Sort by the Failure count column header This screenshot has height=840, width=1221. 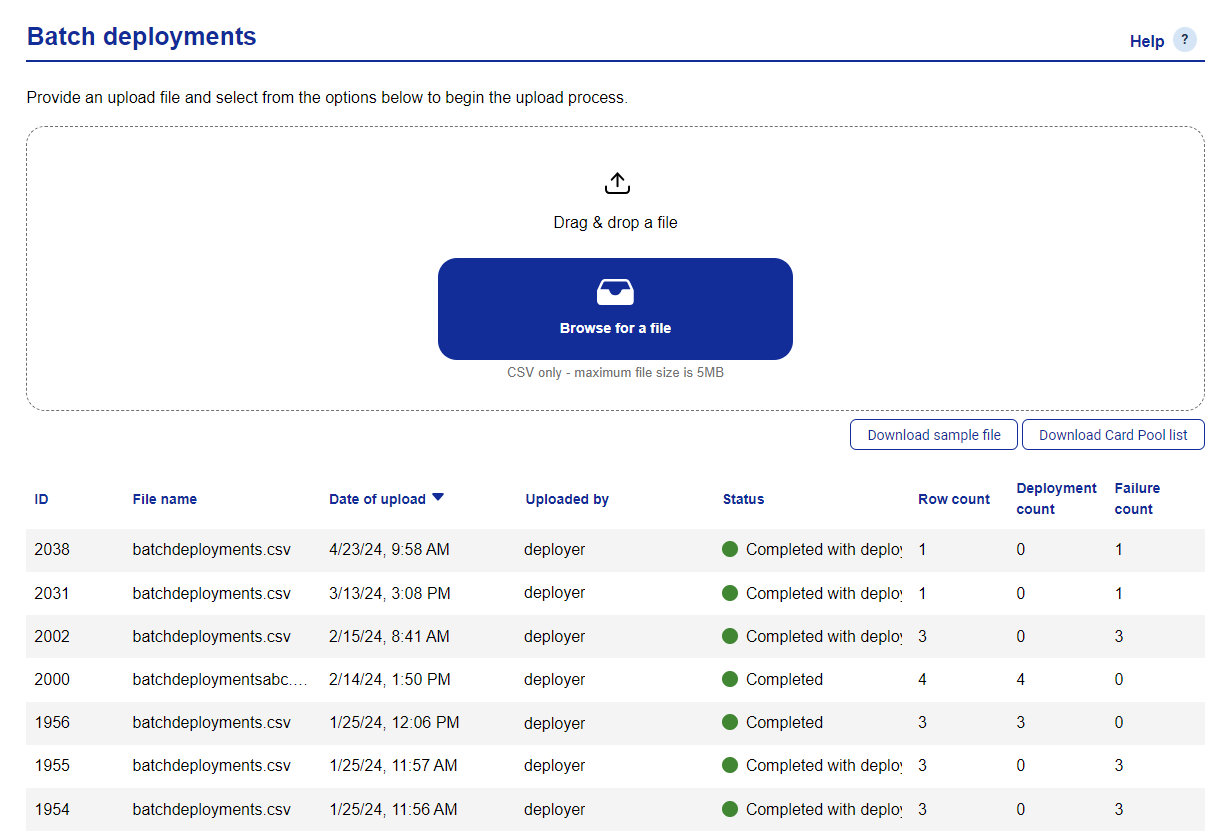point(1137,498)
